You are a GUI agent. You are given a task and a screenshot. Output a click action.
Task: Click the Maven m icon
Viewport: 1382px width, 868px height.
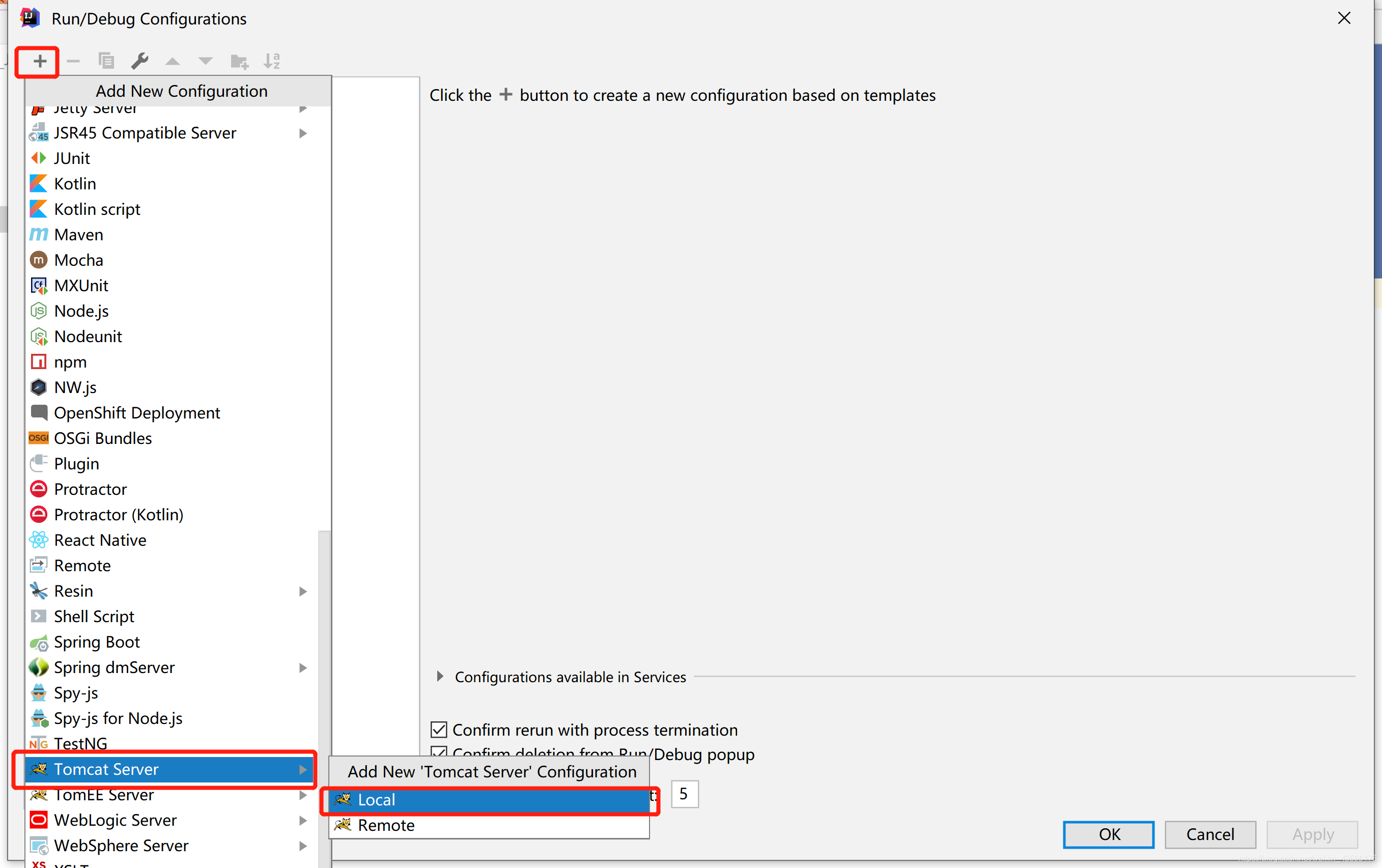point(39,234)
